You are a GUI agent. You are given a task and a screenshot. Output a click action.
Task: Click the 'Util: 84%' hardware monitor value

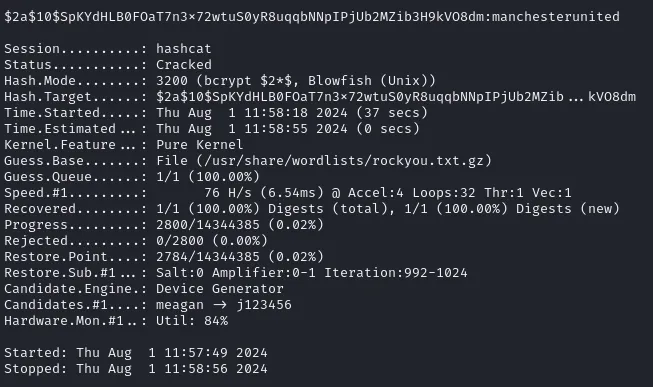(x=192, y=320)
